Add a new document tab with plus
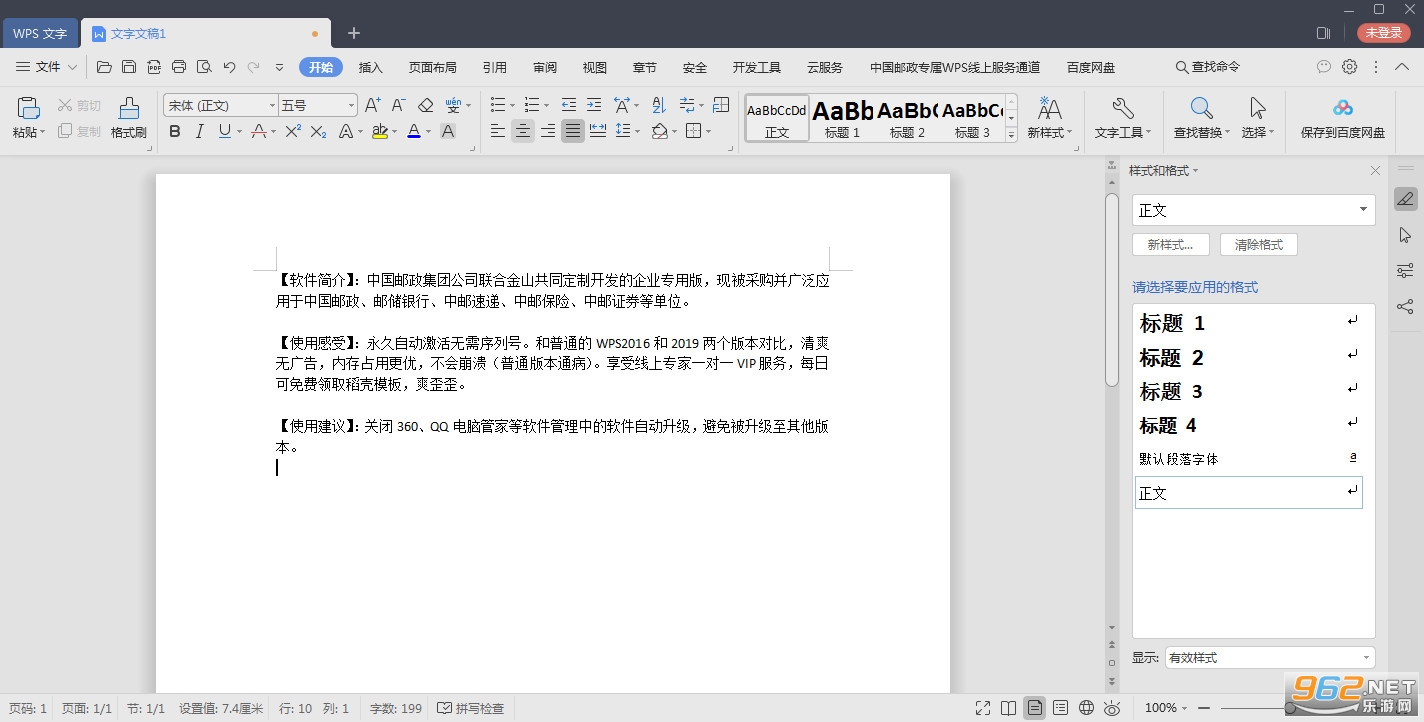Viewport: 1424px width, 722px height. point(354,33)
